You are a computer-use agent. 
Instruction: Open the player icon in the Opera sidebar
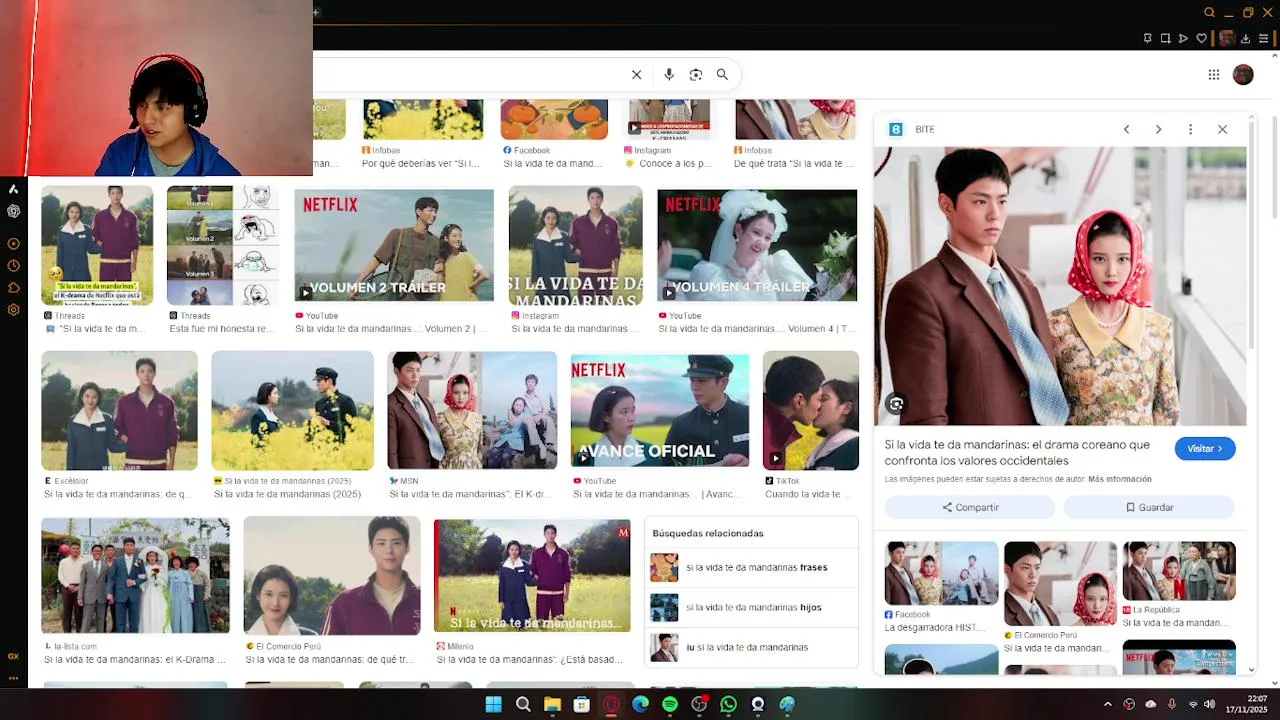click(13, 244)
